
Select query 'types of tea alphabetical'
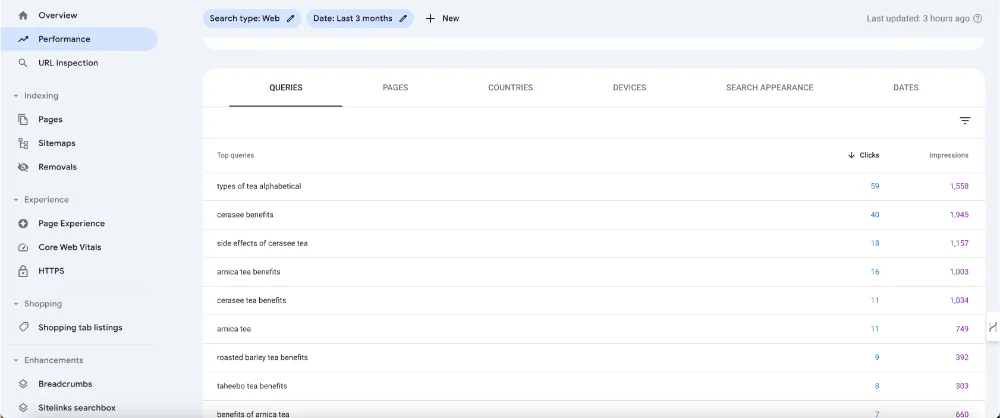[x=259, y=186]
